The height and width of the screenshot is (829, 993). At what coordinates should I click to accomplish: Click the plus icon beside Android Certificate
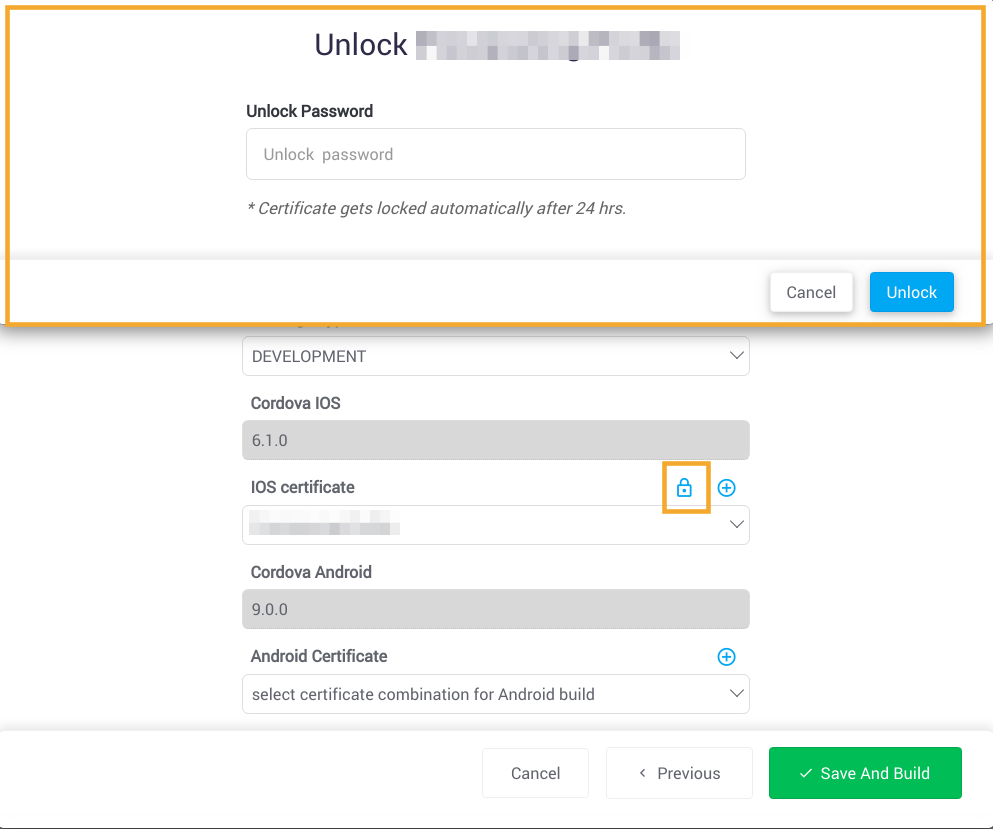tap(726, 657)
